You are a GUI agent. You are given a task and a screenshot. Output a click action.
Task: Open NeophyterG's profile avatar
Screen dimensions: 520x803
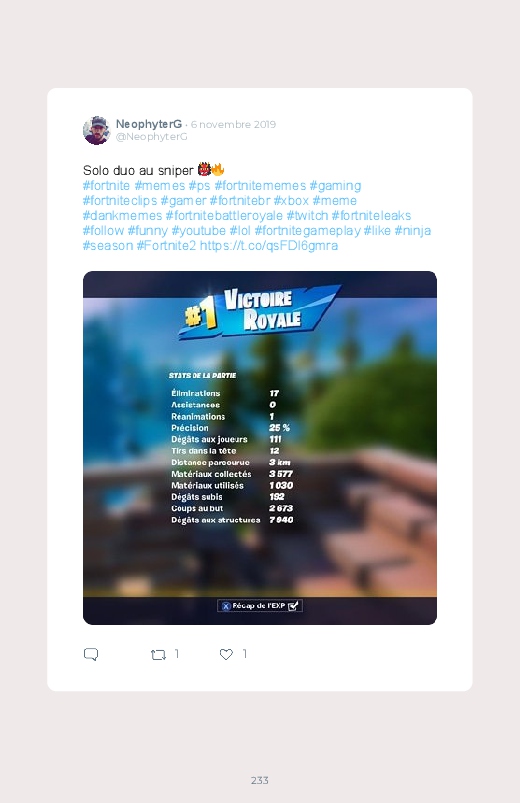[96, 130]
